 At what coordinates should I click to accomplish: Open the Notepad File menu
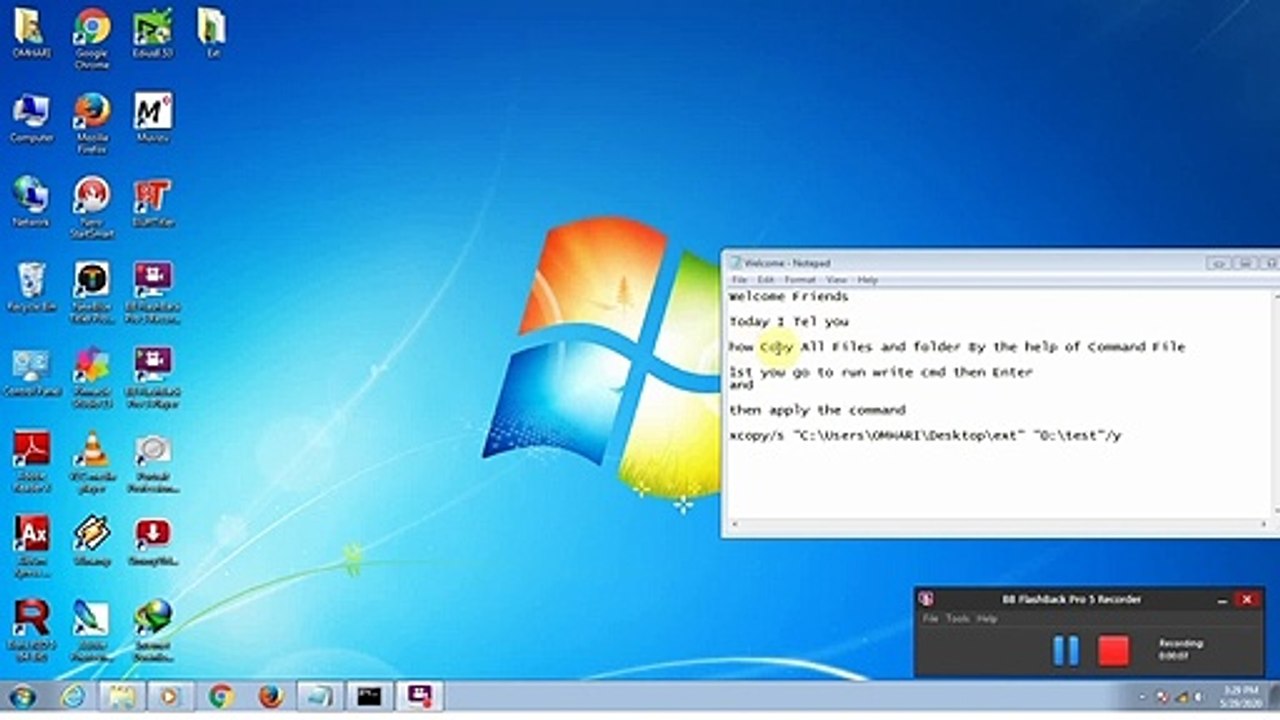coord(740,280)
